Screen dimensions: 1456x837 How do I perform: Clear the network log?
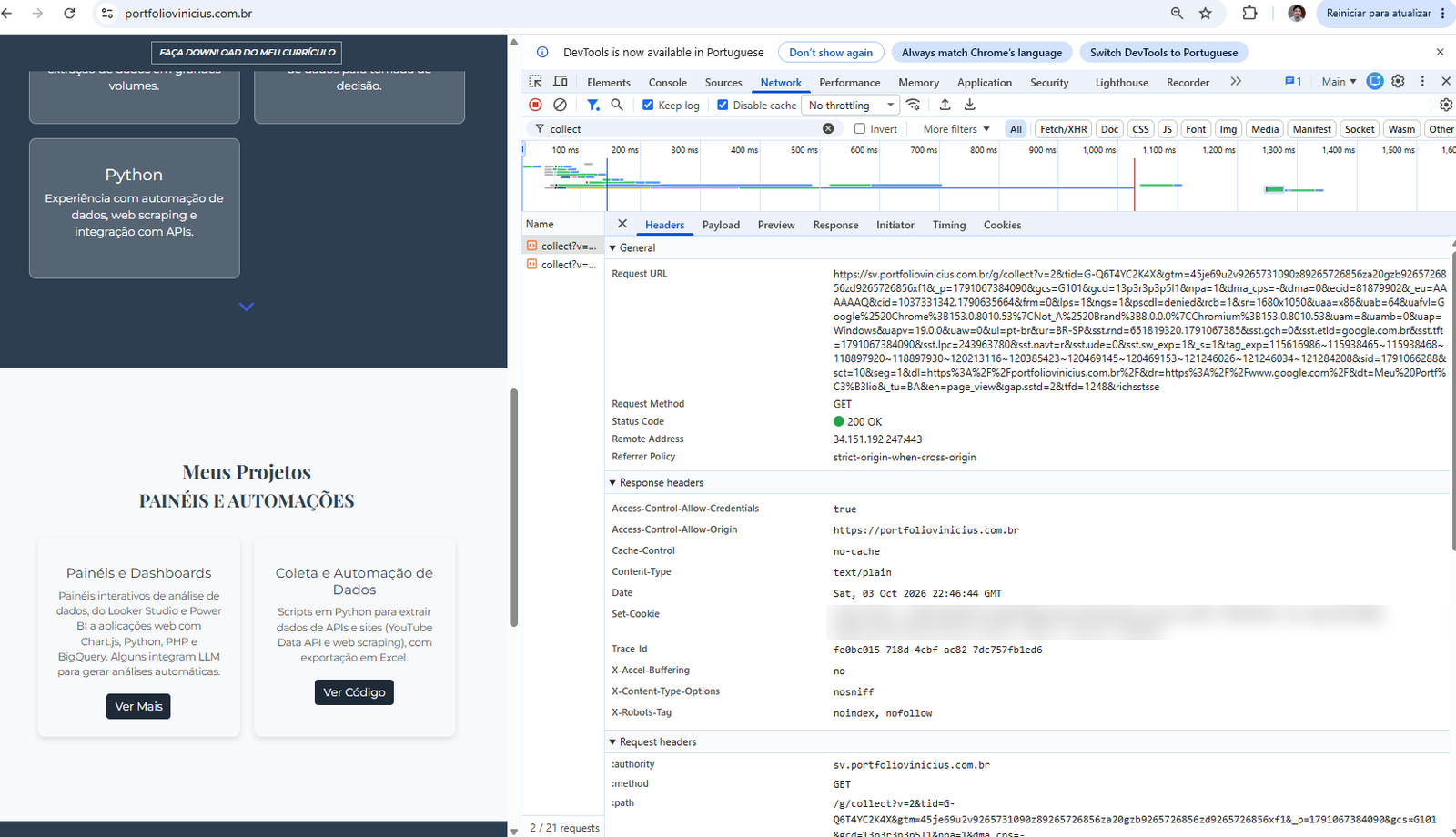point(561,105)
